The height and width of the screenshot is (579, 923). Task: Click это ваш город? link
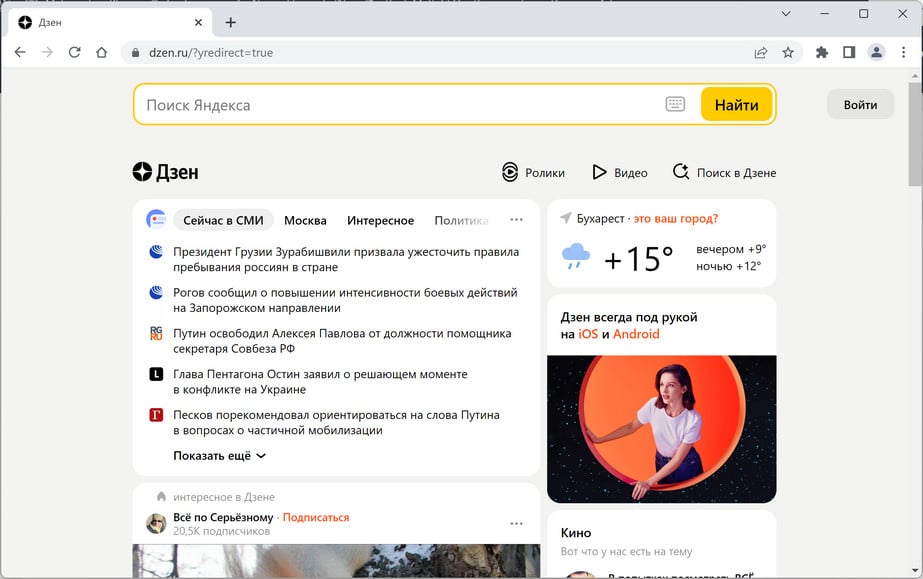click(676, 218)
